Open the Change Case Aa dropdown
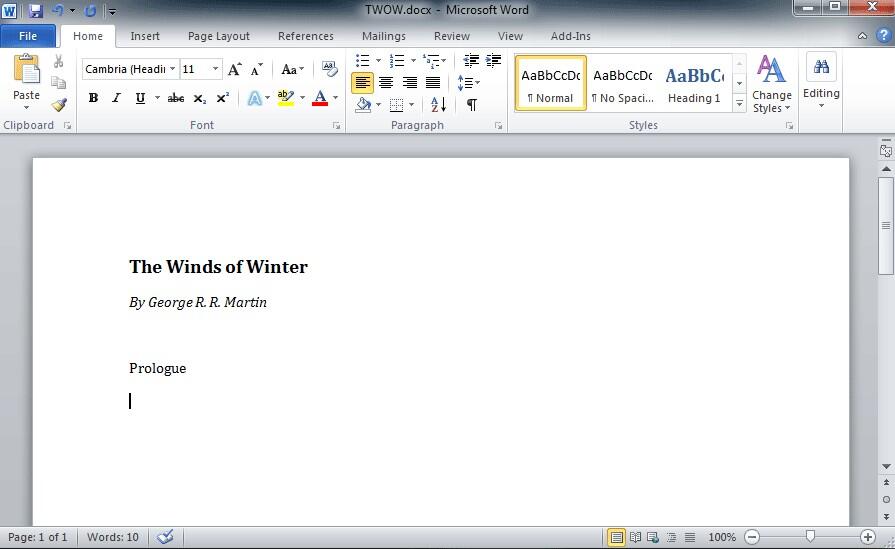This screenshot has width=895, height=549. coord(293,69)
